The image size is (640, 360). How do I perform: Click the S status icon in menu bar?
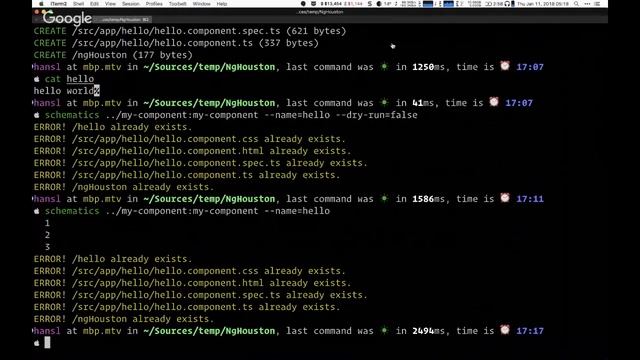tap(370, 4)
